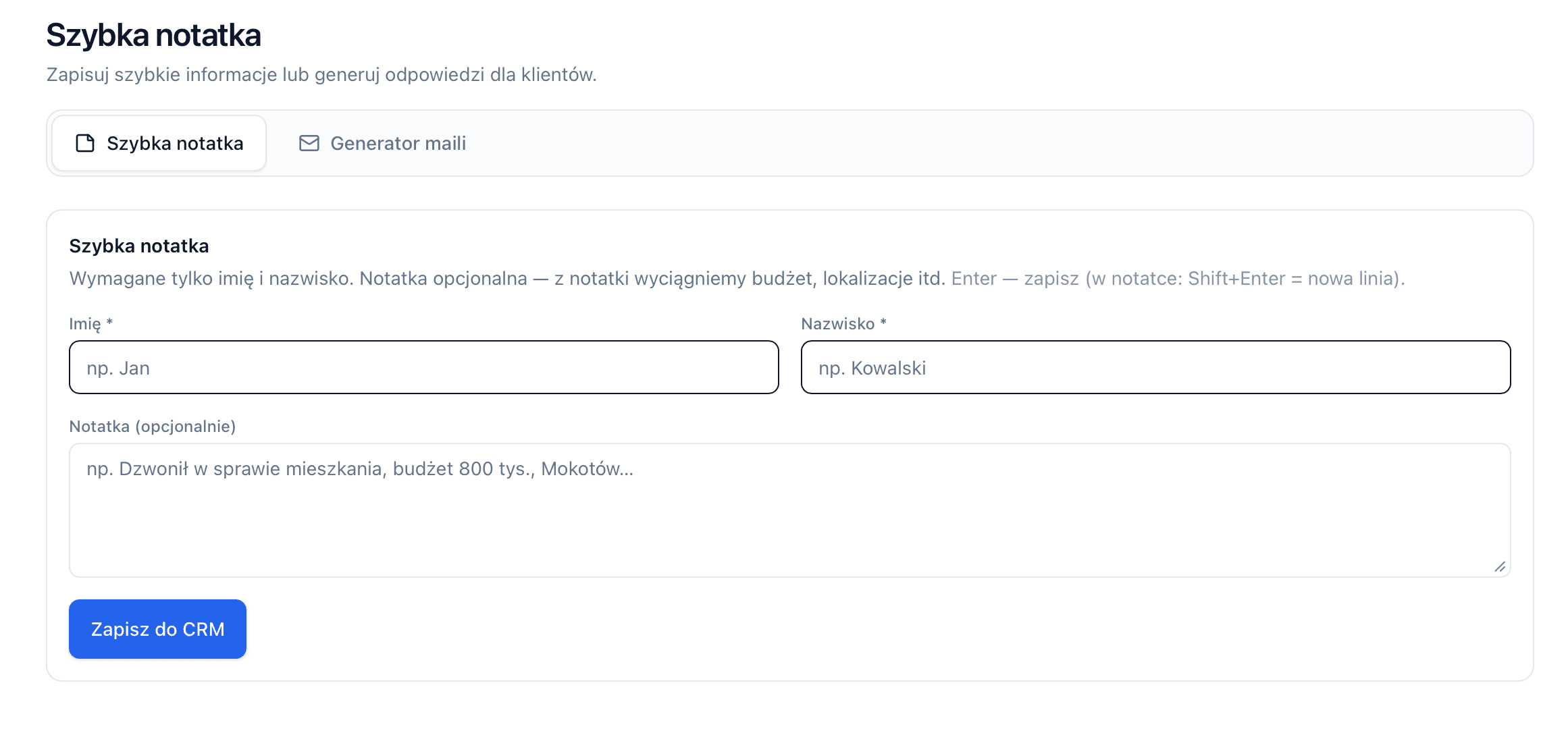The height and width of the screenshot is (733, 1568).
Task: Click the main Szybka notatka page heading
Action: [153, 35]
